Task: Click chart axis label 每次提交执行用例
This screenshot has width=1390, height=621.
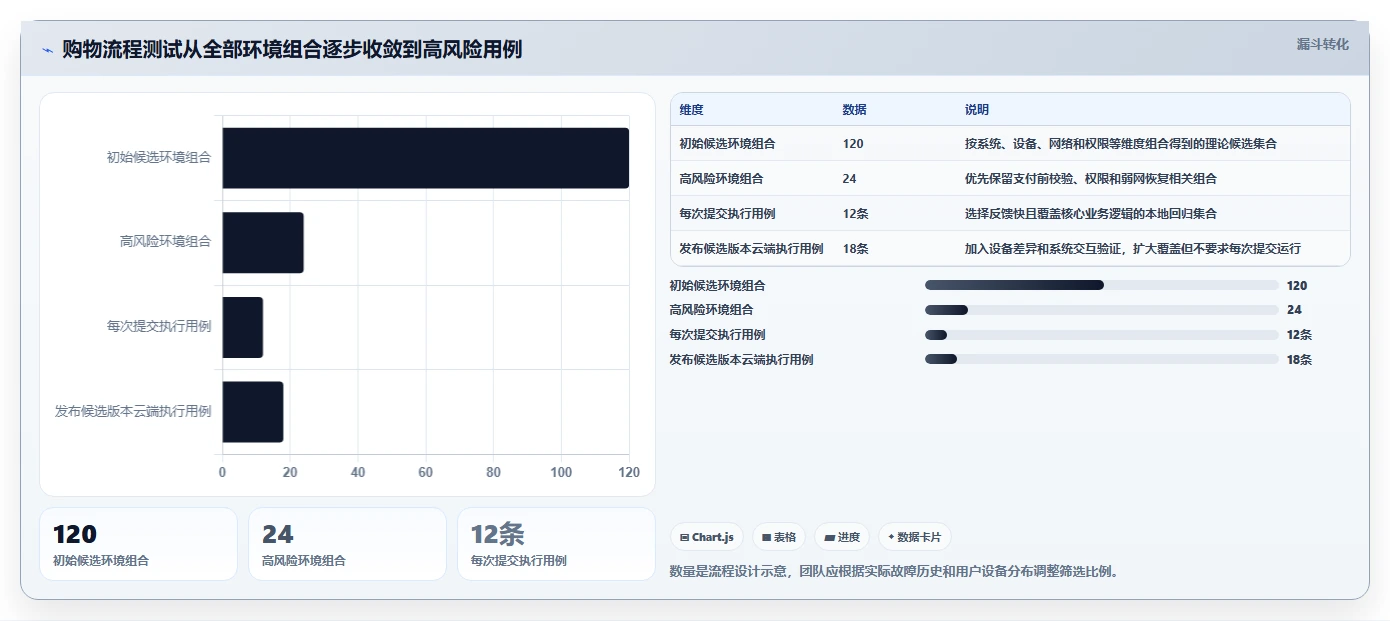Action: (x=159, y=326)
